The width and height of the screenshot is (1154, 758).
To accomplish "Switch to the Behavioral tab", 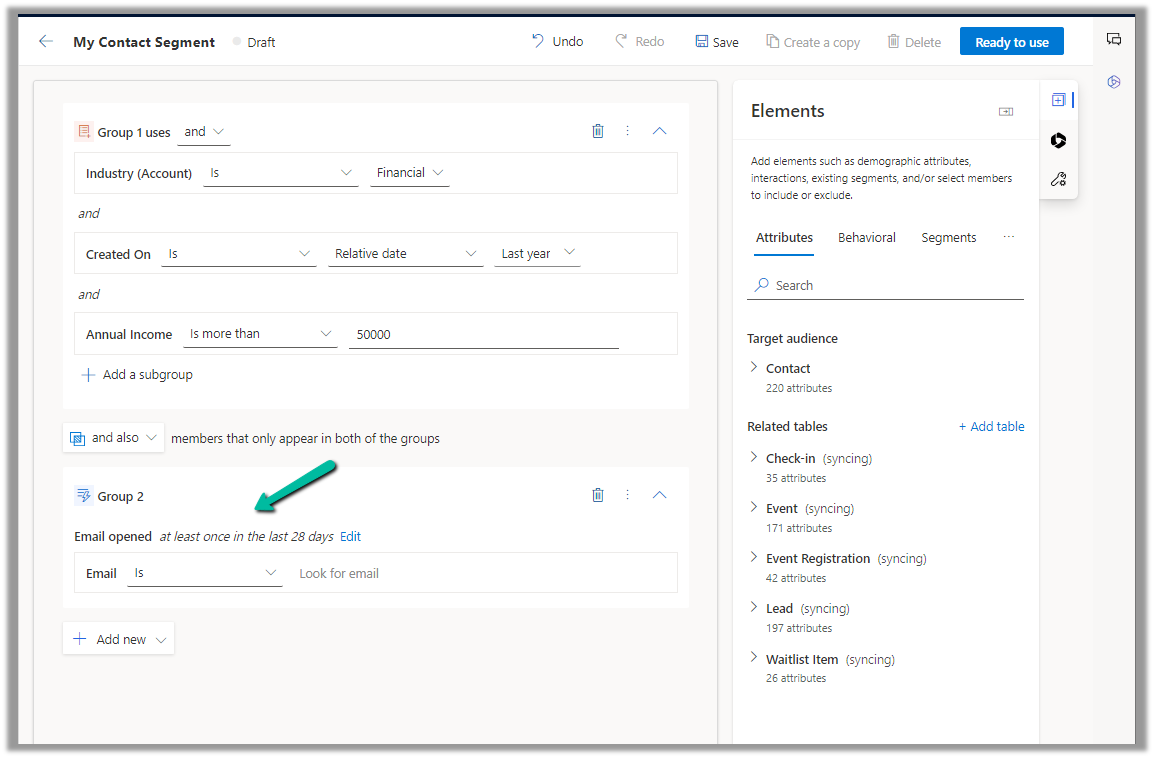I will pyautogui.click(x=866, y=238).
